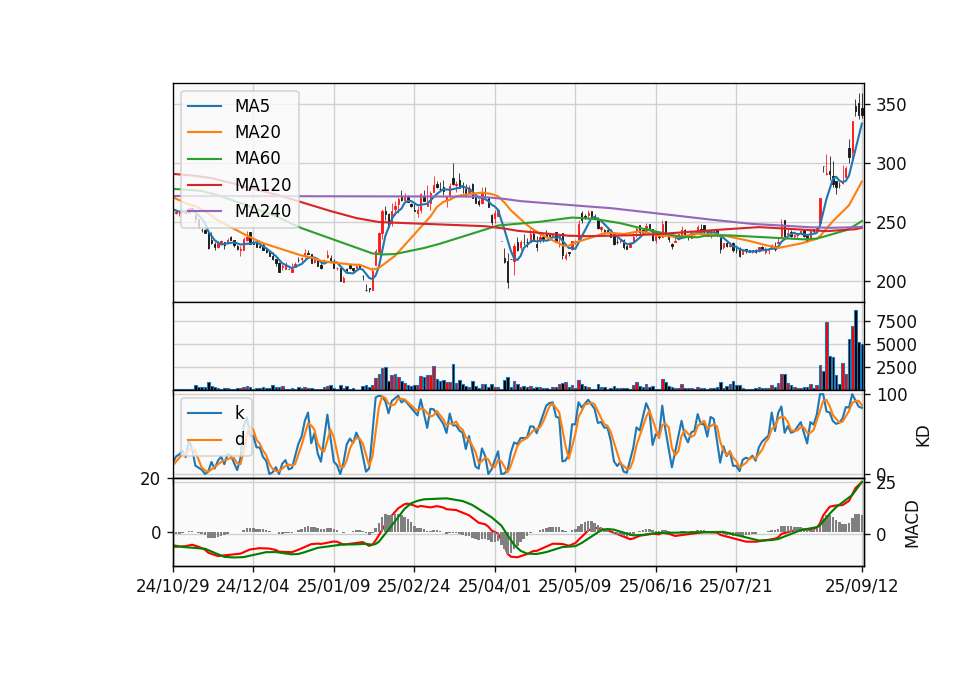Click the k label in KD legend
This screenshot has width=960, height=690.
point(239,413)
